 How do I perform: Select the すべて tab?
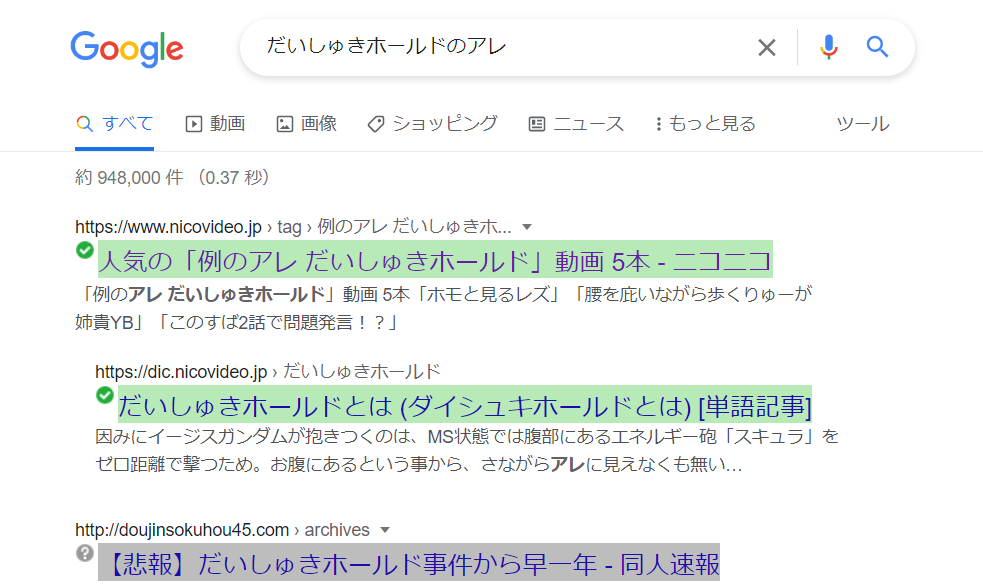tap(115, 123)
